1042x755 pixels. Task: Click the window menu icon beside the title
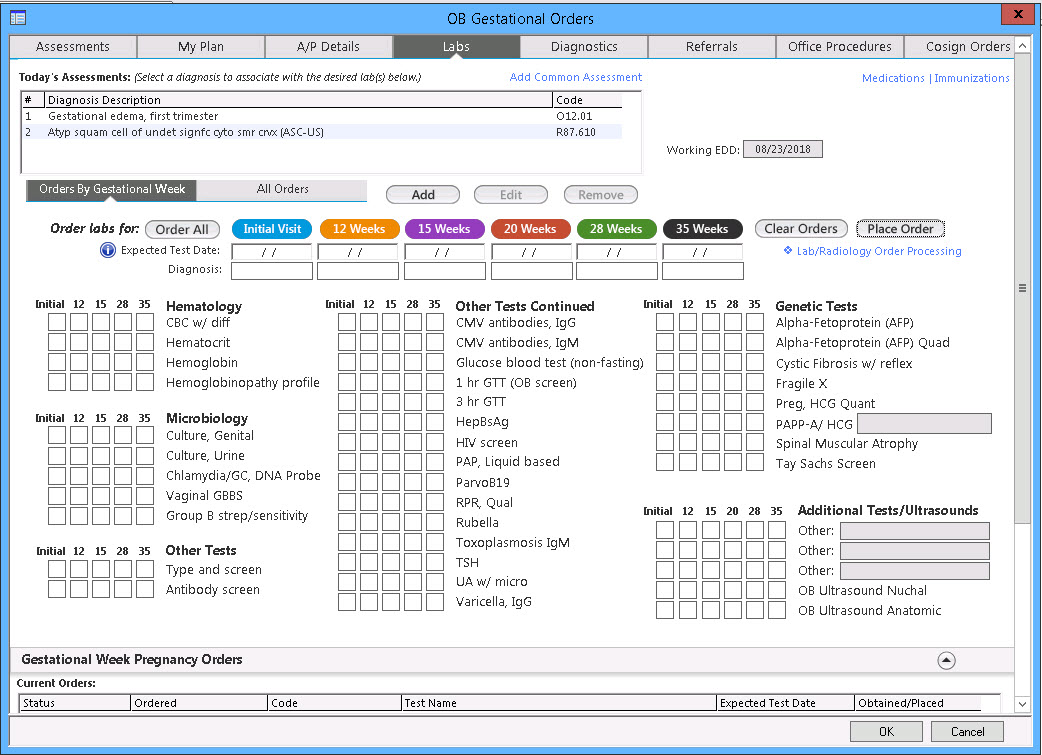(18, 18)
